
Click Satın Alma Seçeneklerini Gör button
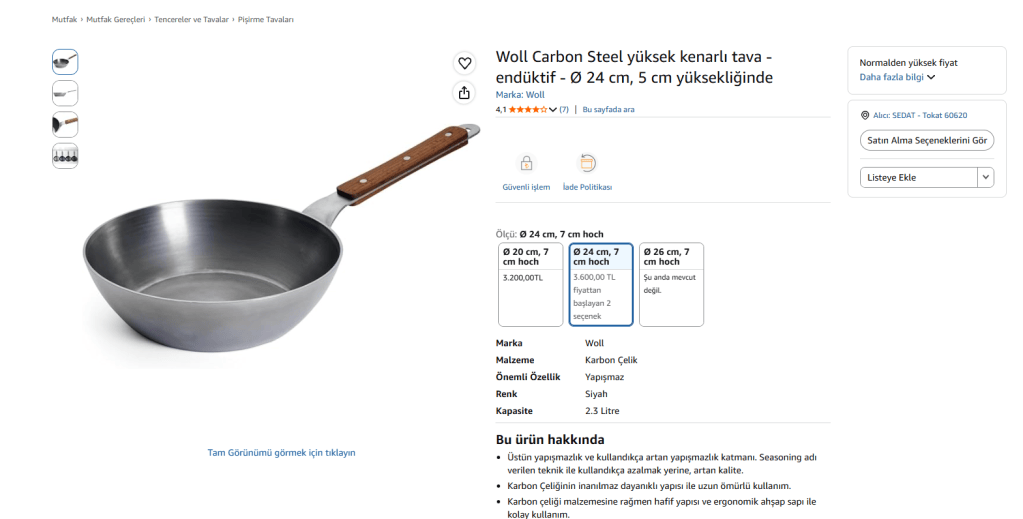tap(926, 140)
